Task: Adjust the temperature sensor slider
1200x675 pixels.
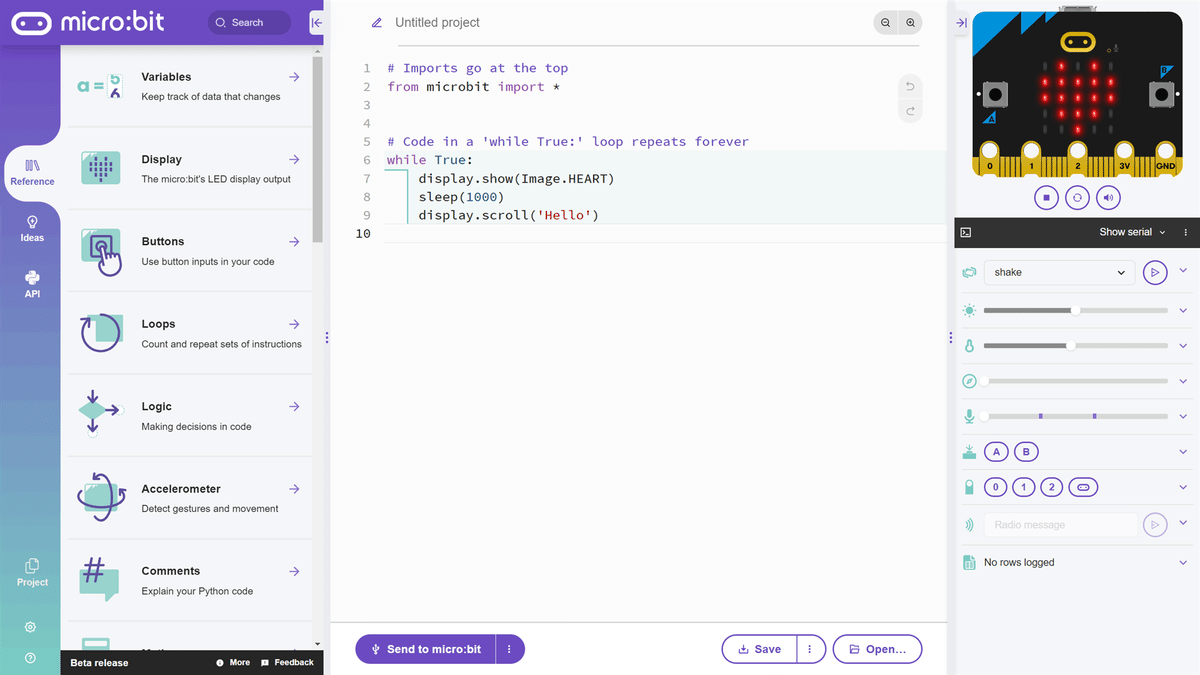Action: (1070, 345)
